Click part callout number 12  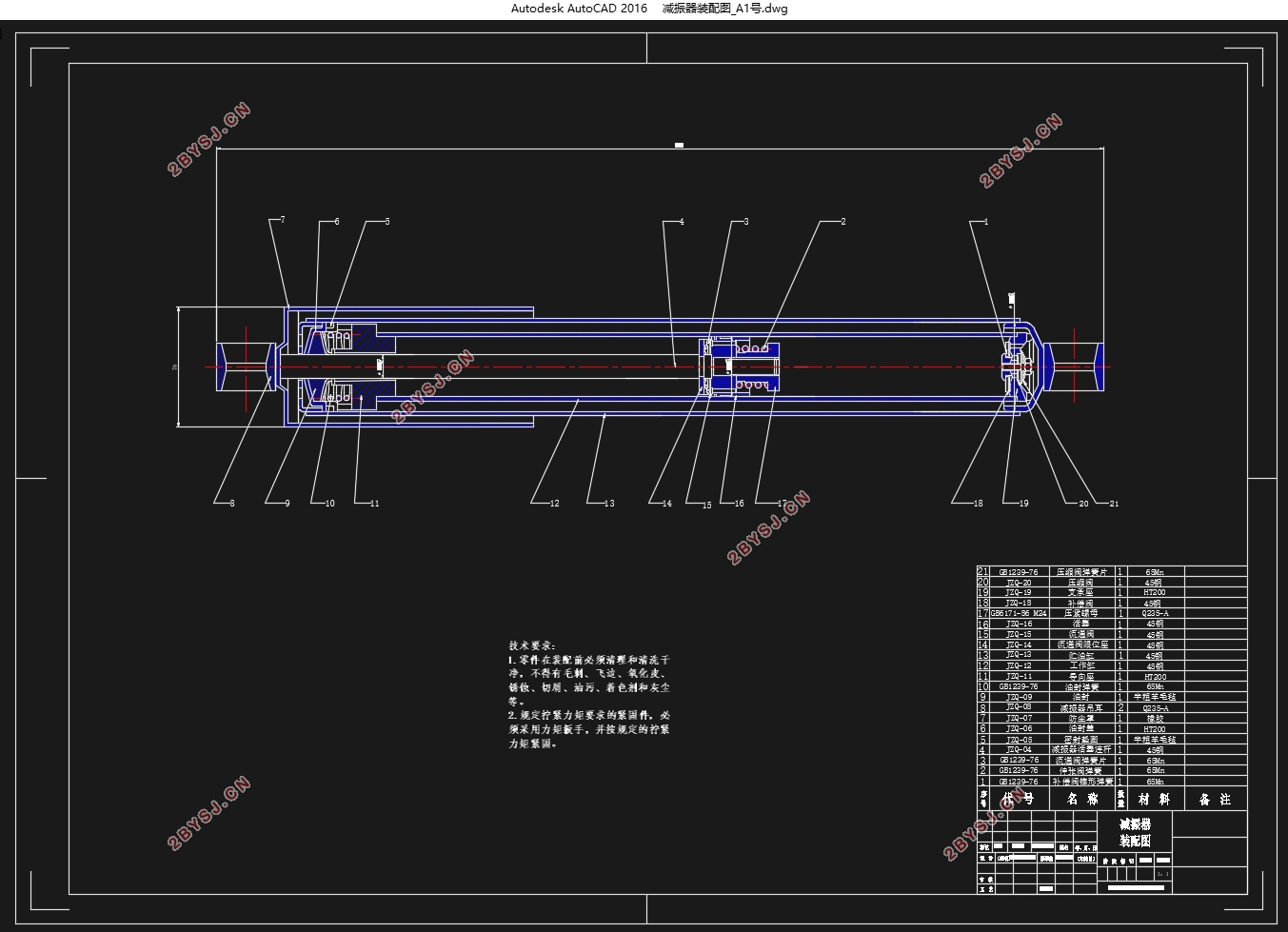(x=555, y=504)
